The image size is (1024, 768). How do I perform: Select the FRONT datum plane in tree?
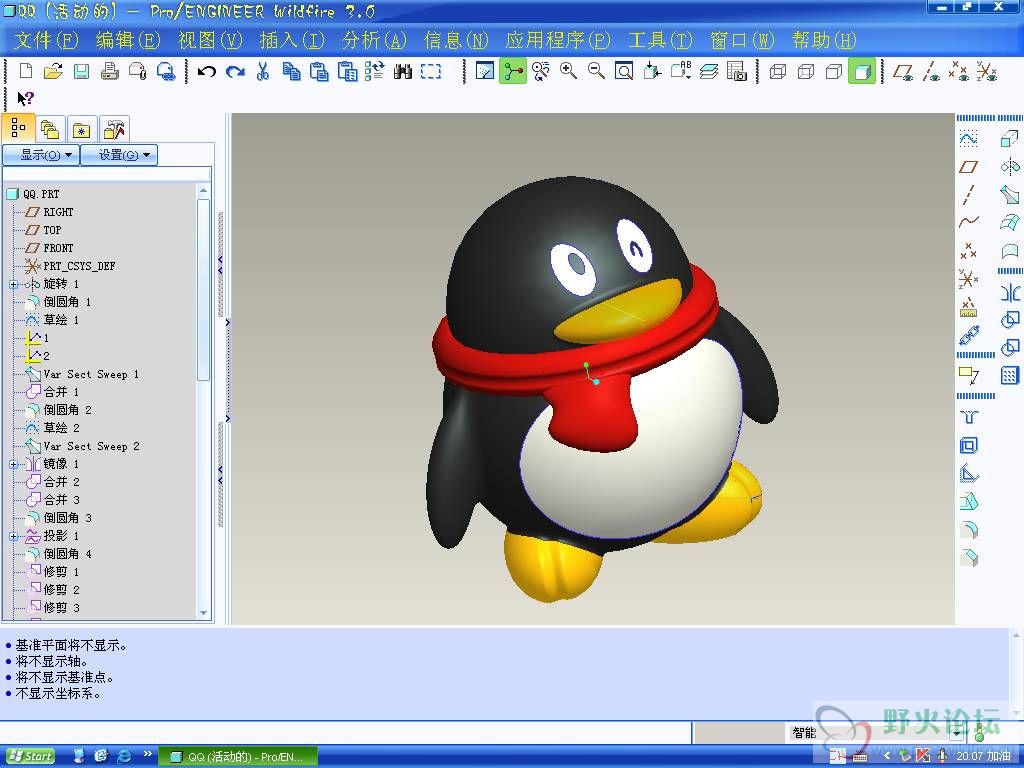click(x=58, y=248)
